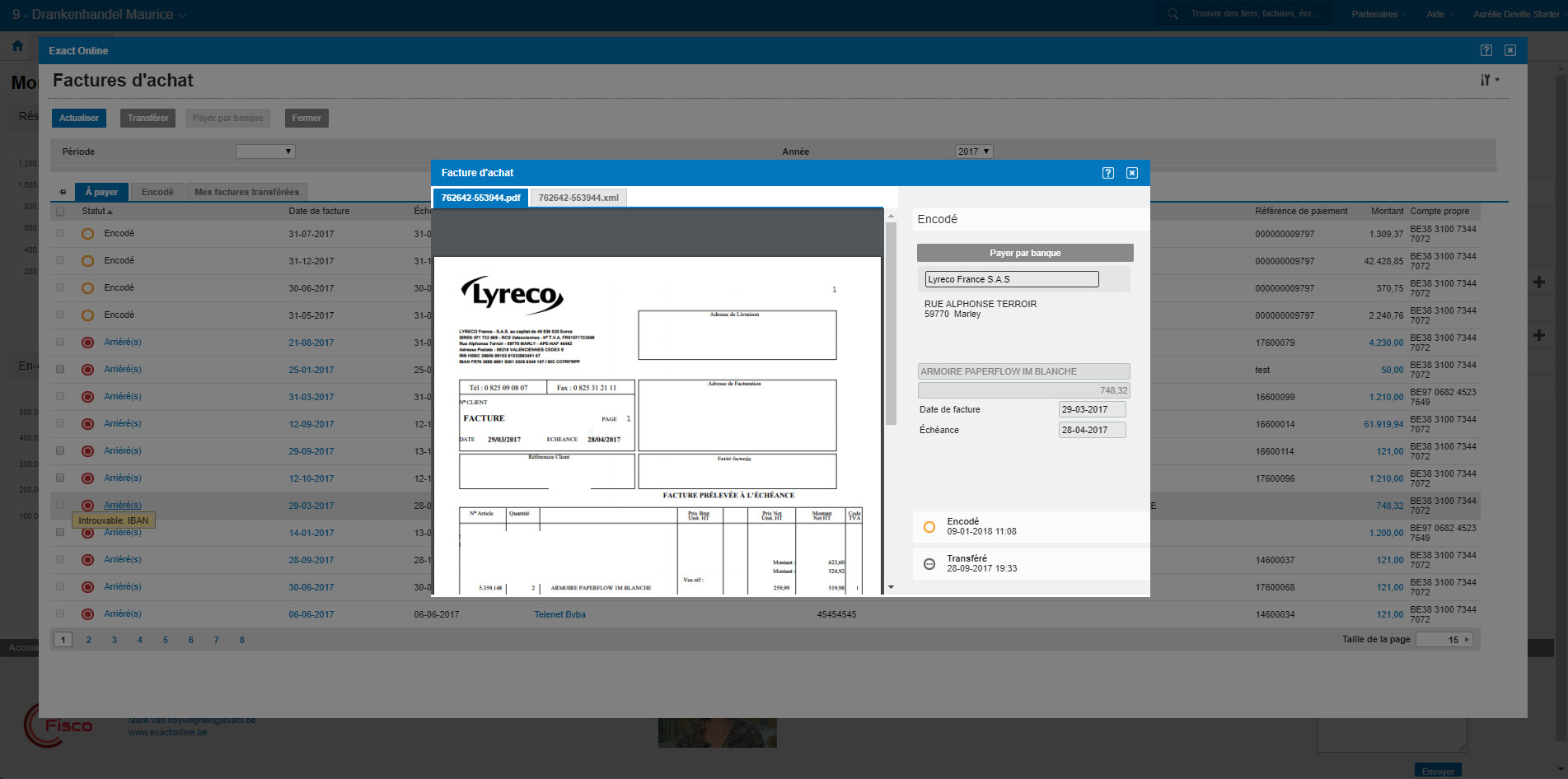Click the Transférer button
Viewport: 1568px width, 779px height.
(x=148, y=118)
